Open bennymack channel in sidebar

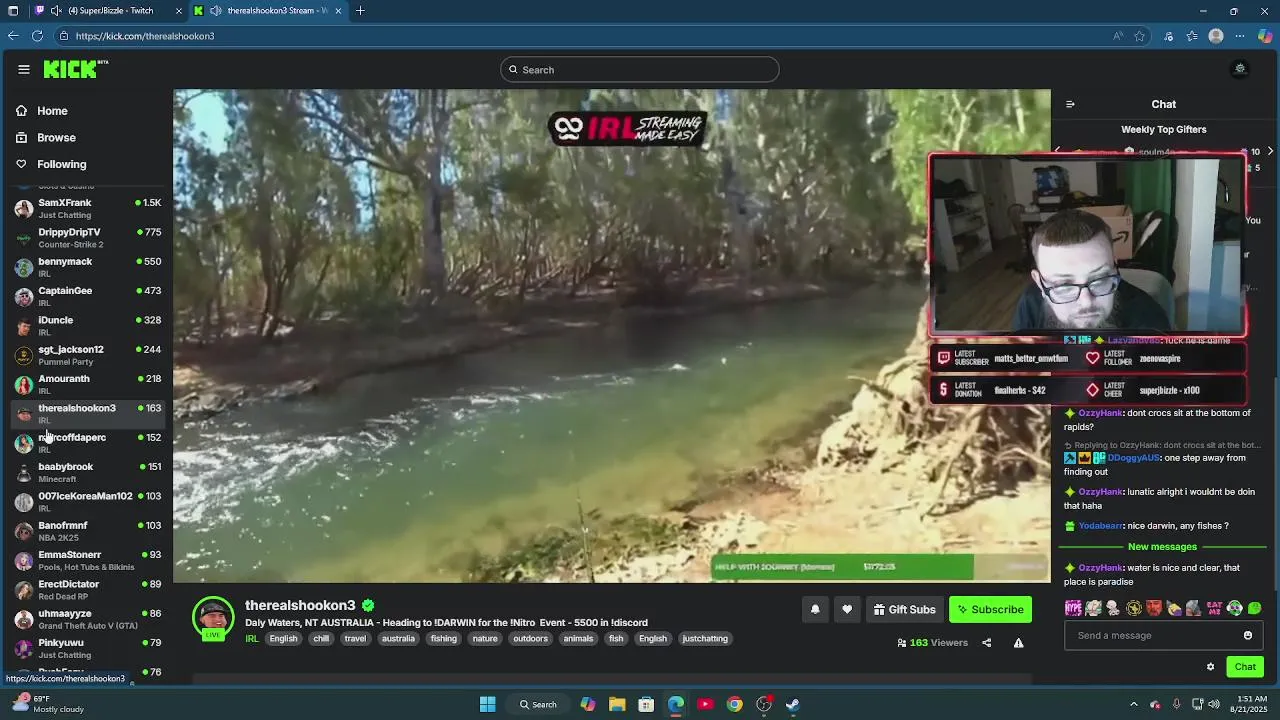(x=88, y=267)
